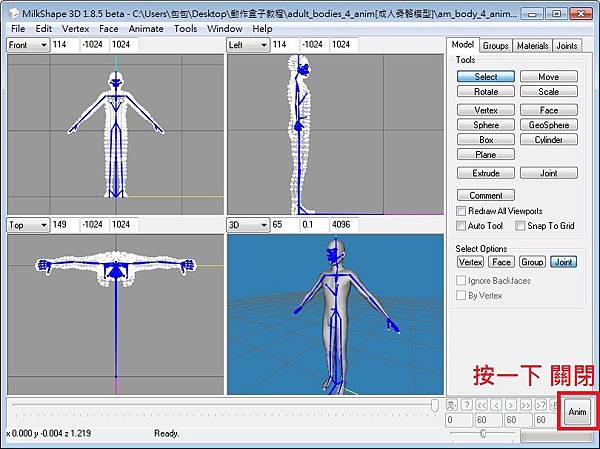
Task: Open the Tools menu
Action: pos(186,29)
